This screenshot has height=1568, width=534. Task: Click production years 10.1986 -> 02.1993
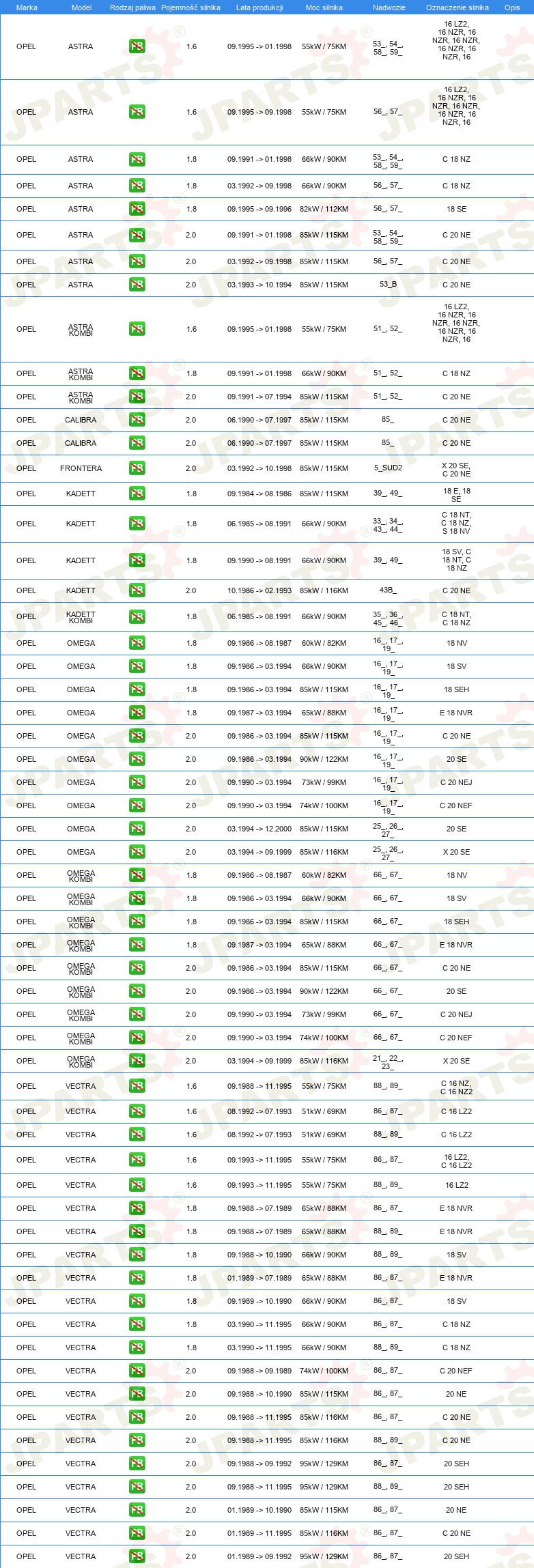click(x=259, y=590)
